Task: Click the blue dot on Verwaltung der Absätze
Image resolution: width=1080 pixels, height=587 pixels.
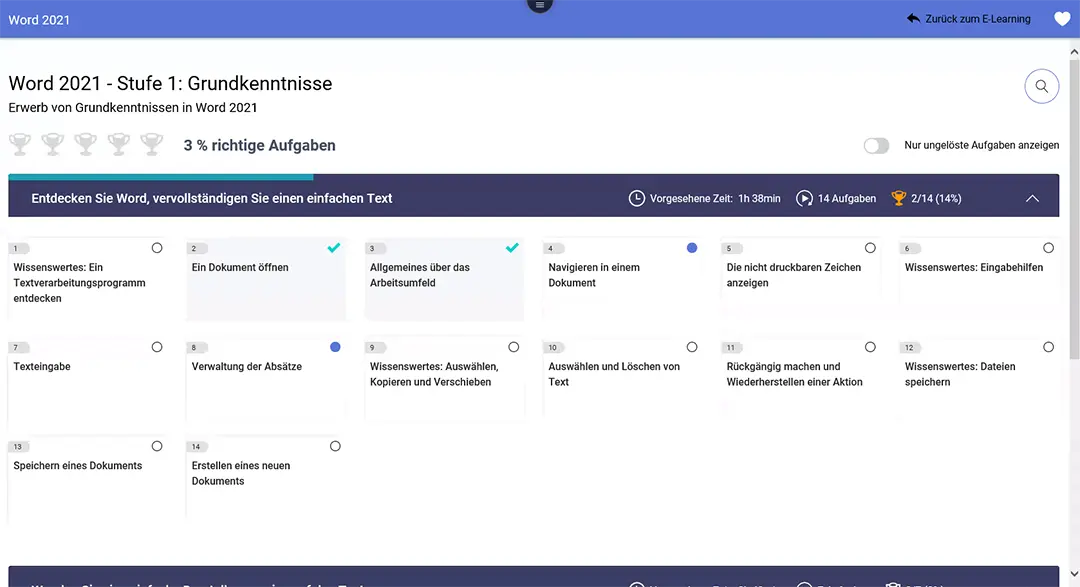Action: [x=335, y=347]
